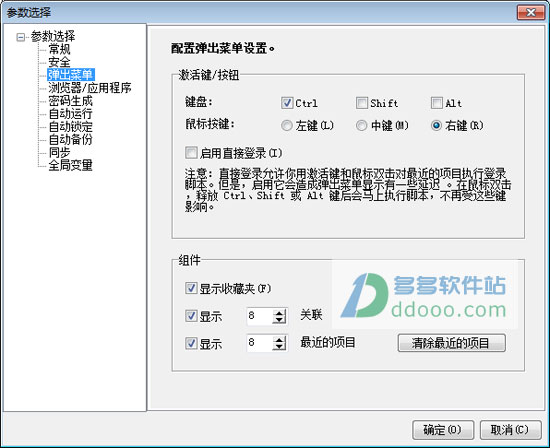
Task: Open 密码生成 settings
Action: (x=71, y=101)
